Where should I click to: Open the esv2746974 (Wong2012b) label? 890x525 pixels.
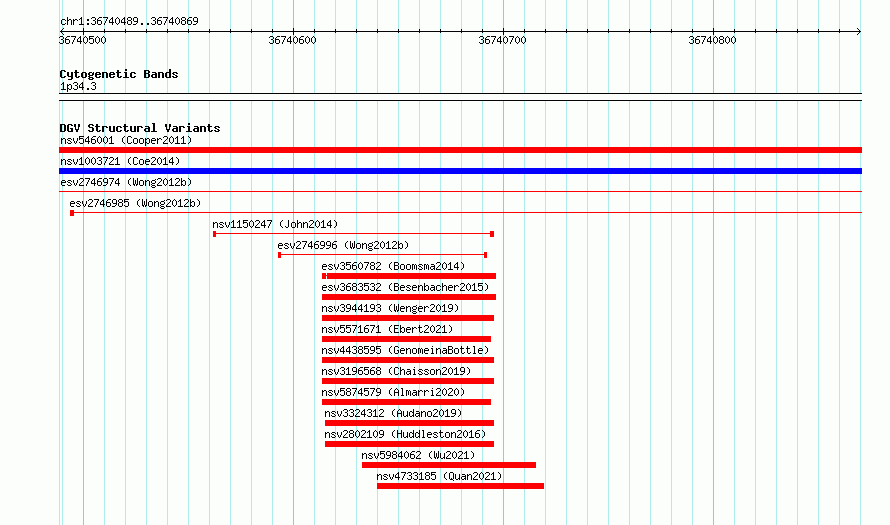126,182
